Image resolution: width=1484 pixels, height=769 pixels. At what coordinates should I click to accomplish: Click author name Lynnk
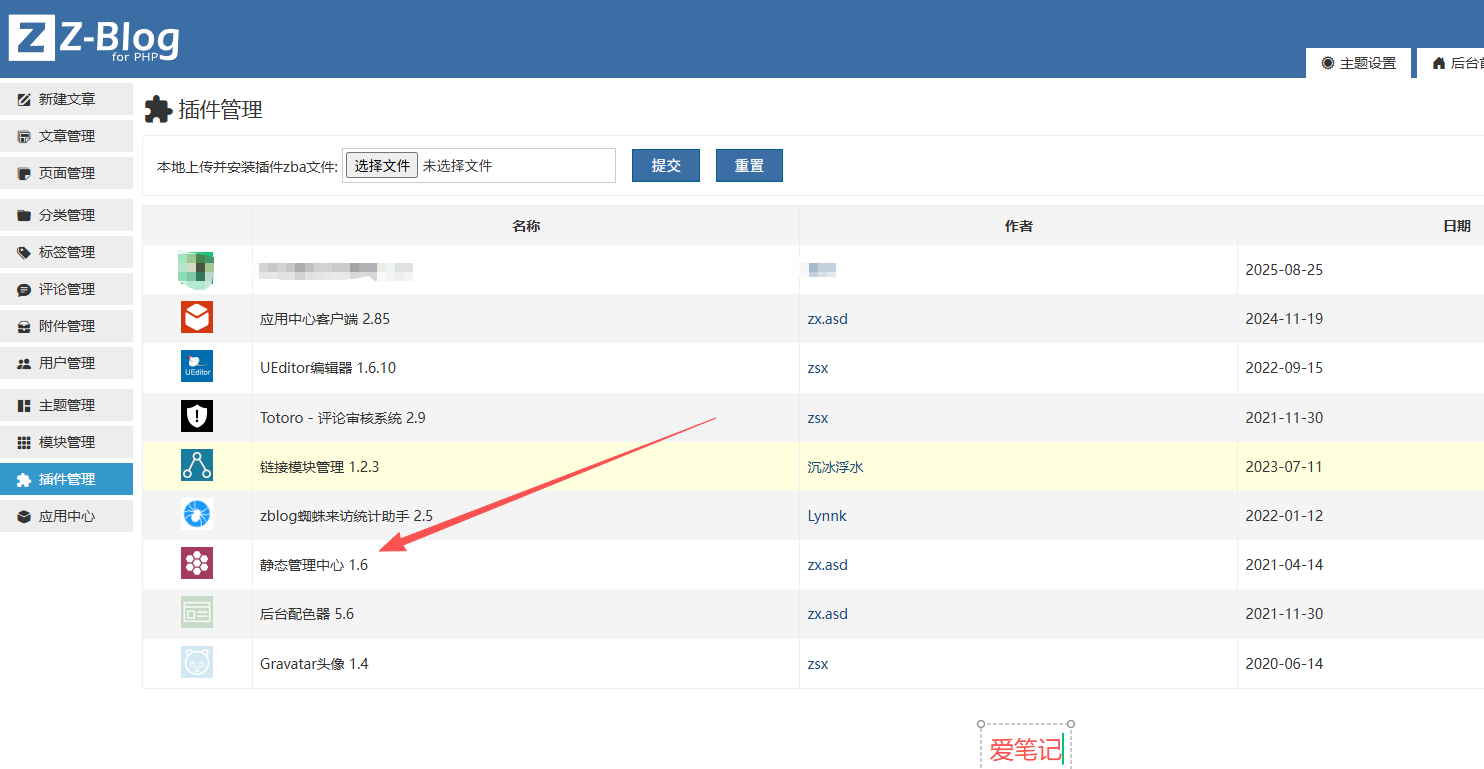pyautogui.click(x=827, y=516)
